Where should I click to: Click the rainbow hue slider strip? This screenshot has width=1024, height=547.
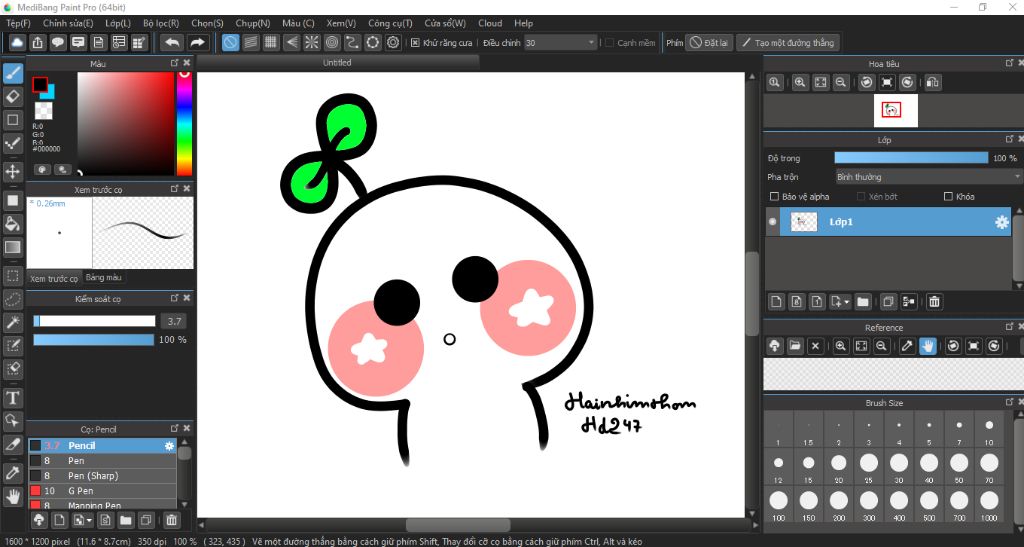point(184,125)
